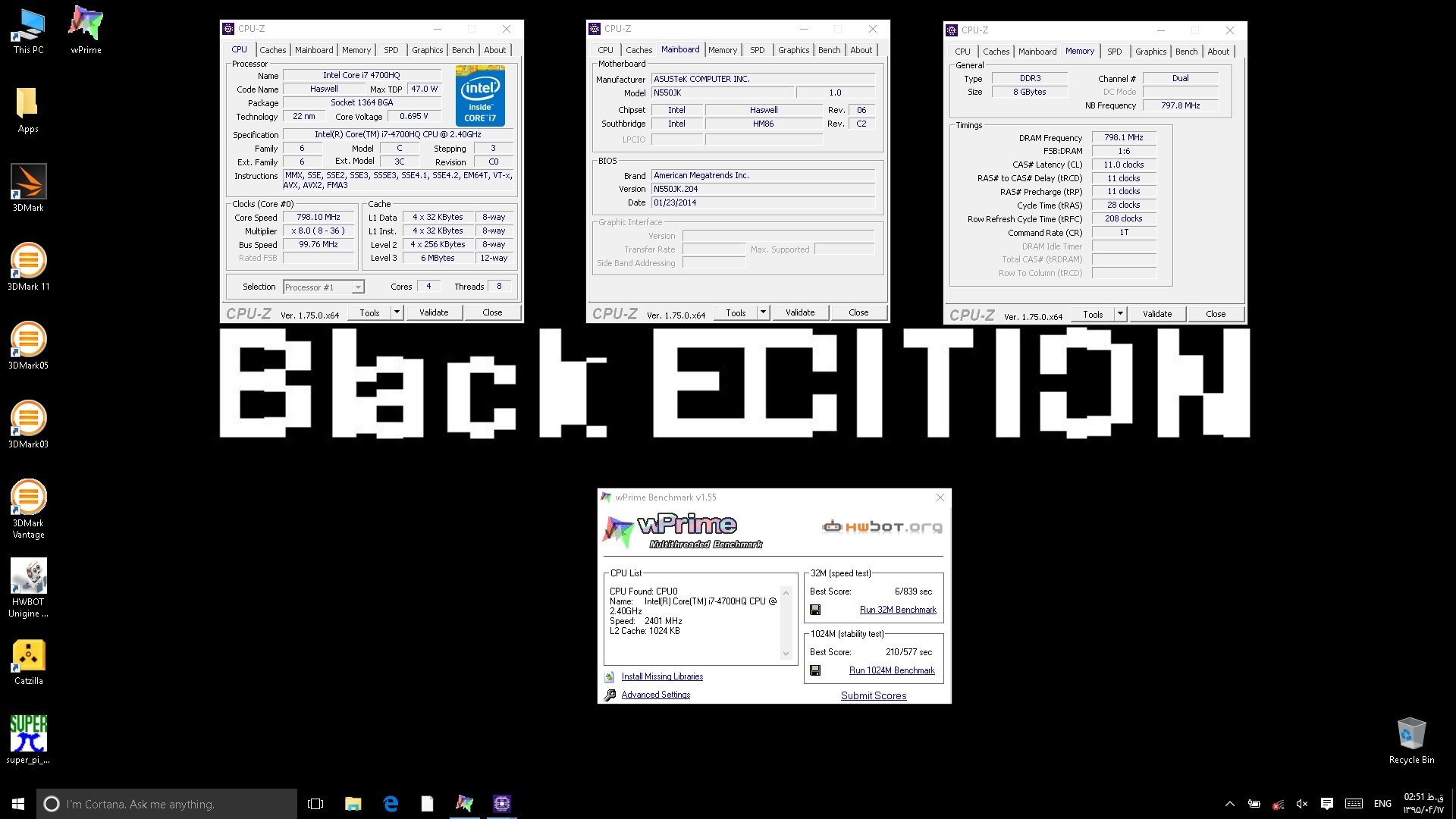Open 3DMark Vantage desktop shortcut
Viewport: 1456px width, 819px height.
coord(28,509)
